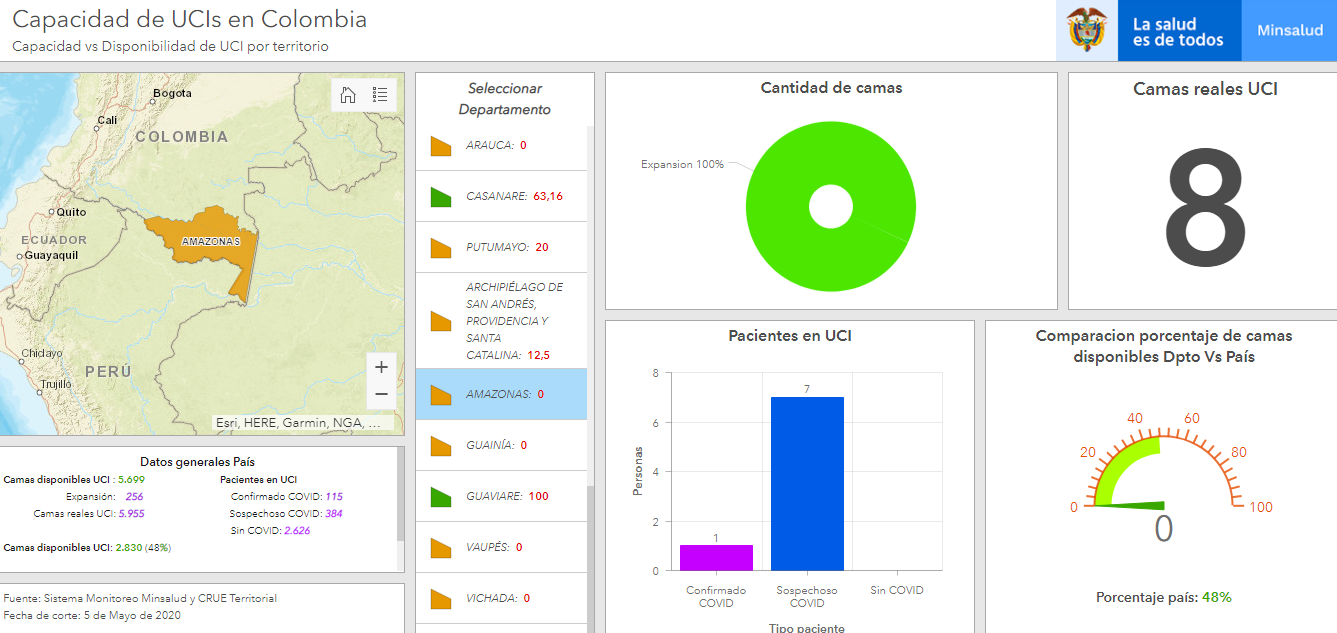Screen dimensions: 1337x633
Task: Select VAUPÉS department in list
Action: pos(501,547)
